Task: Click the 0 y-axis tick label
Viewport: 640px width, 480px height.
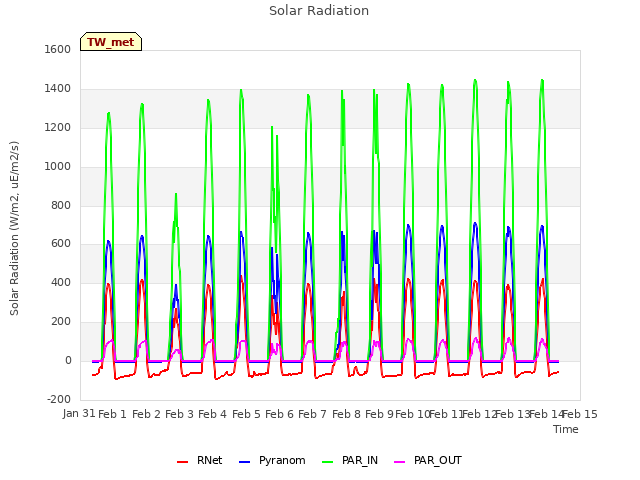Action: [x=68, y=360]
